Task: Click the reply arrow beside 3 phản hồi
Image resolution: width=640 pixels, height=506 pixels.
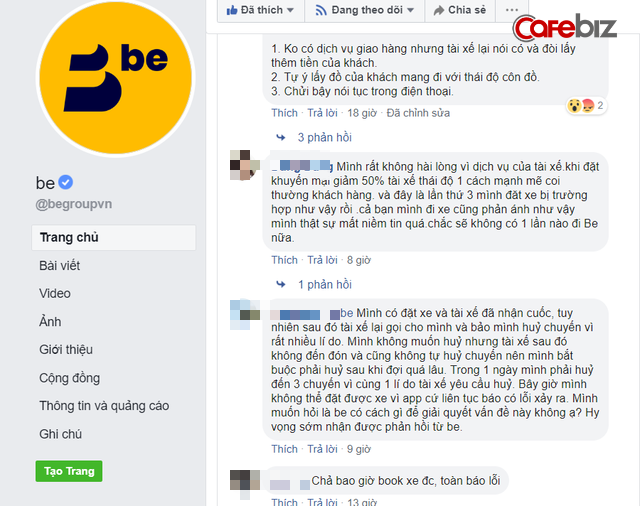Action: click(280, 138)
